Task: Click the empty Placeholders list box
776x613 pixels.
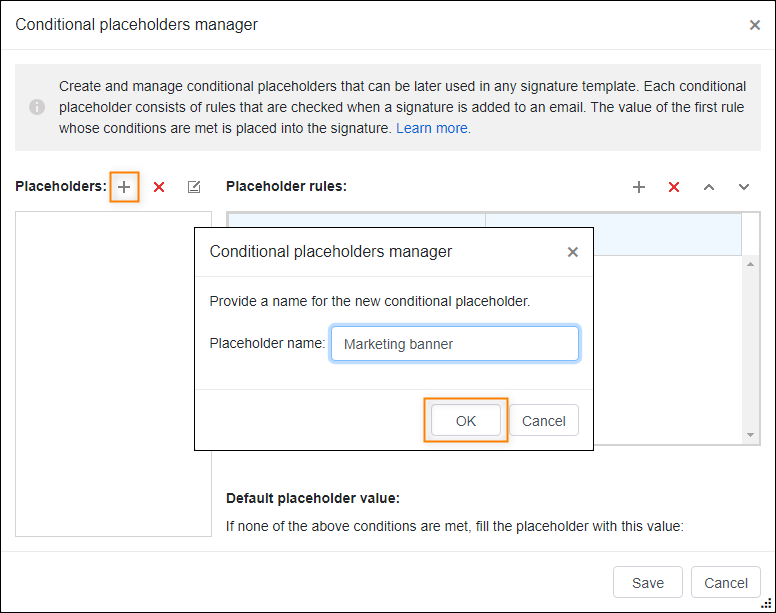Action: point(113,374)
